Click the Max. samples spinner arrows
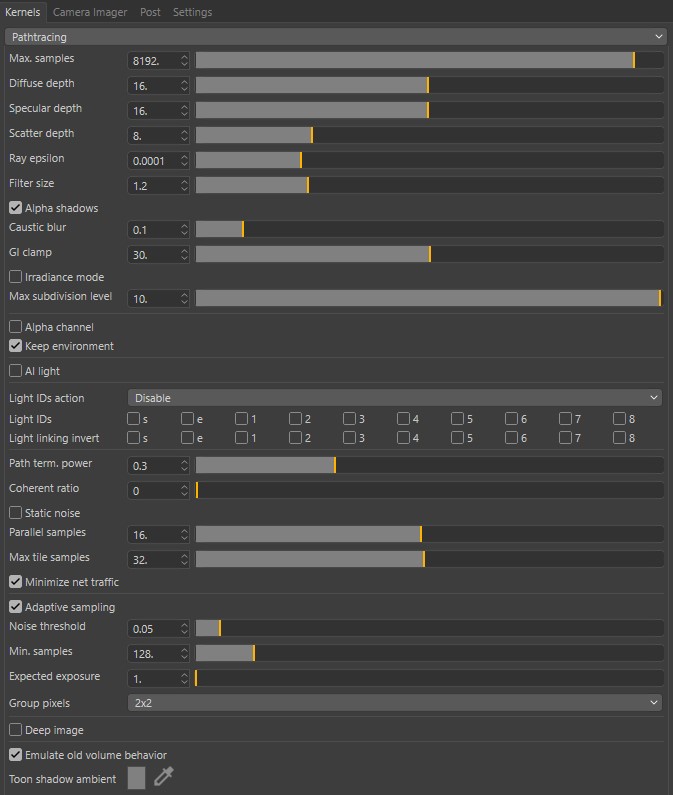The image size is (673, 795). point(184,60)
